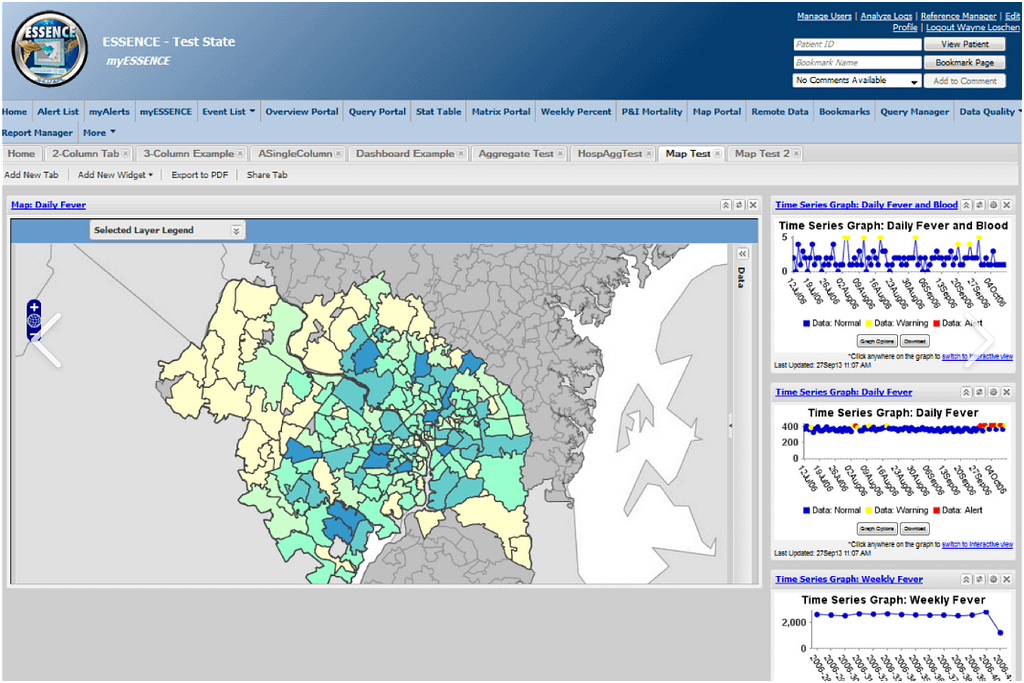The image size is (1024, 683).
Task: Refresh the Daily Fever and Blood graph widget
Action: [x=980, y=205]
